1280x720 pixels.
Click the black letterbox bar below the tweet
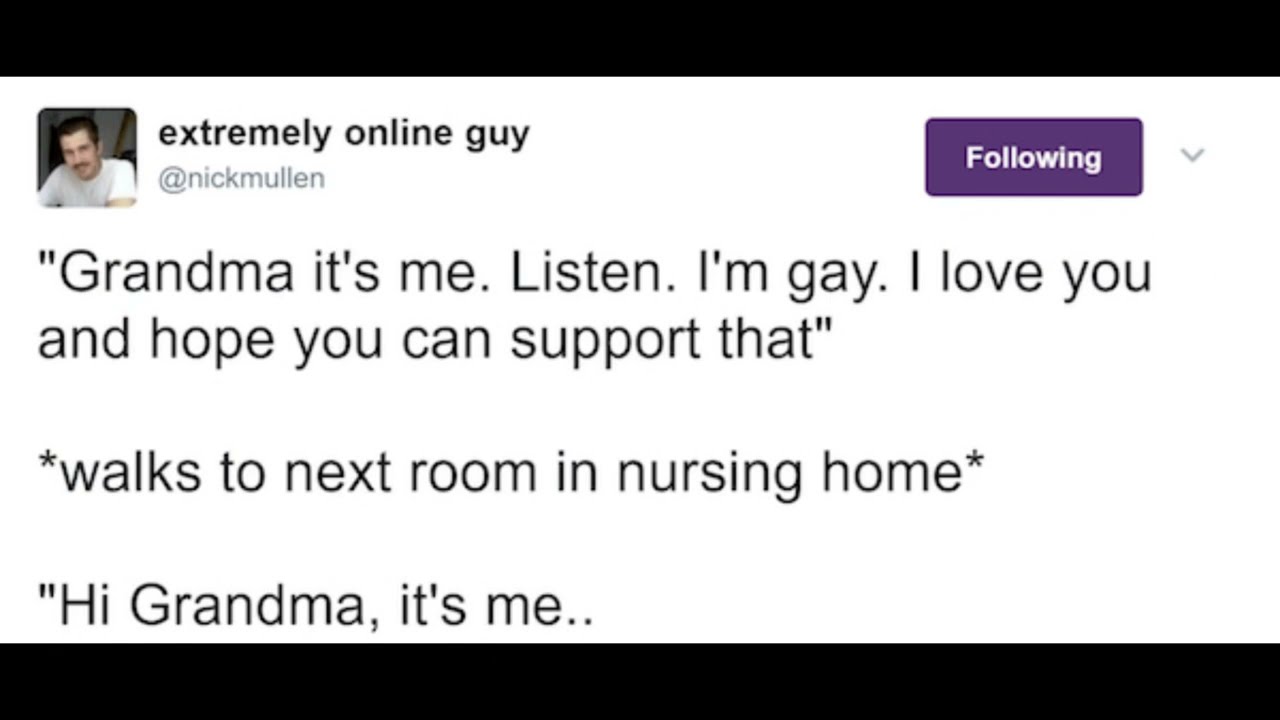(x=640, y=681)
